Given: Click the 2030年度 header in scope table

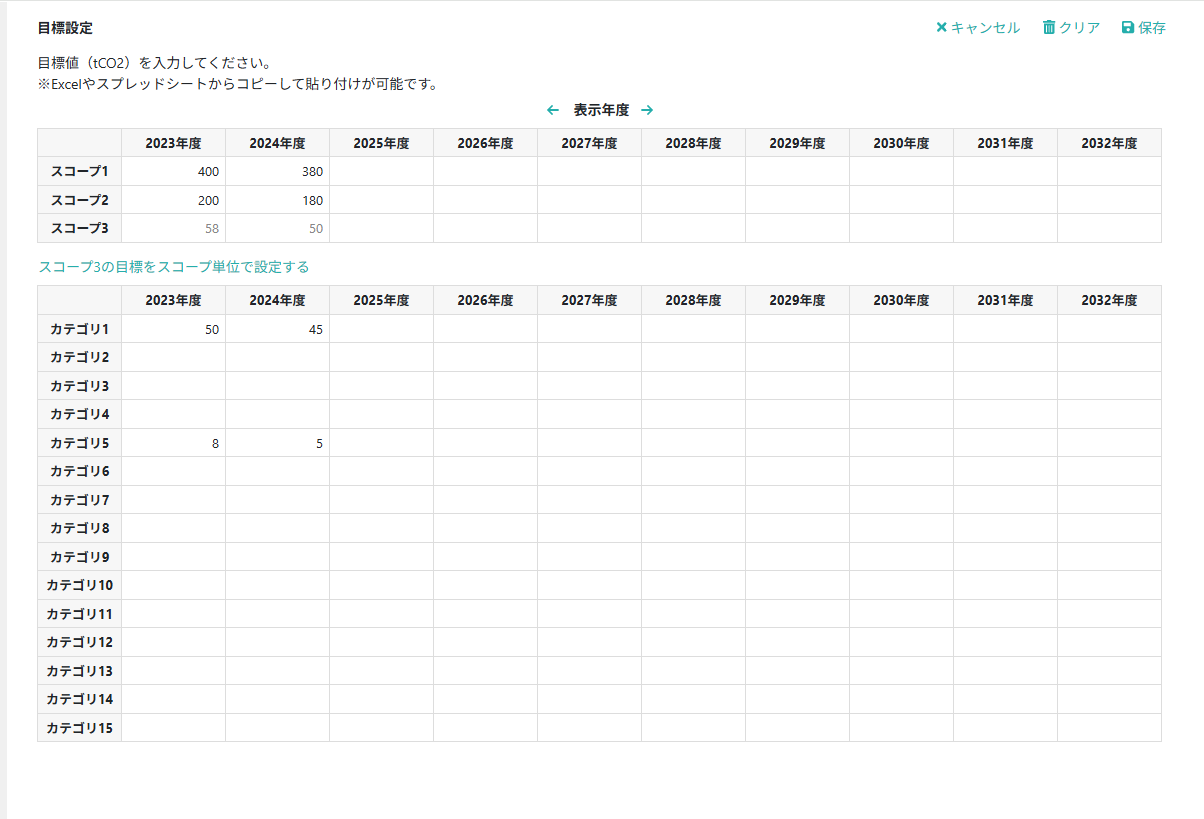Looking at the screenshot, I should point(902,143).
